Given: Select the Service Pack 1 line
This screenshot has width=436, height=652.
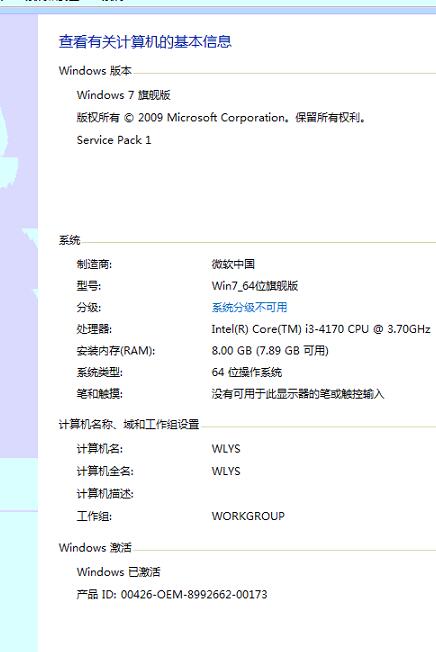Looking at the screenshot, I should [x=114, y=140].
